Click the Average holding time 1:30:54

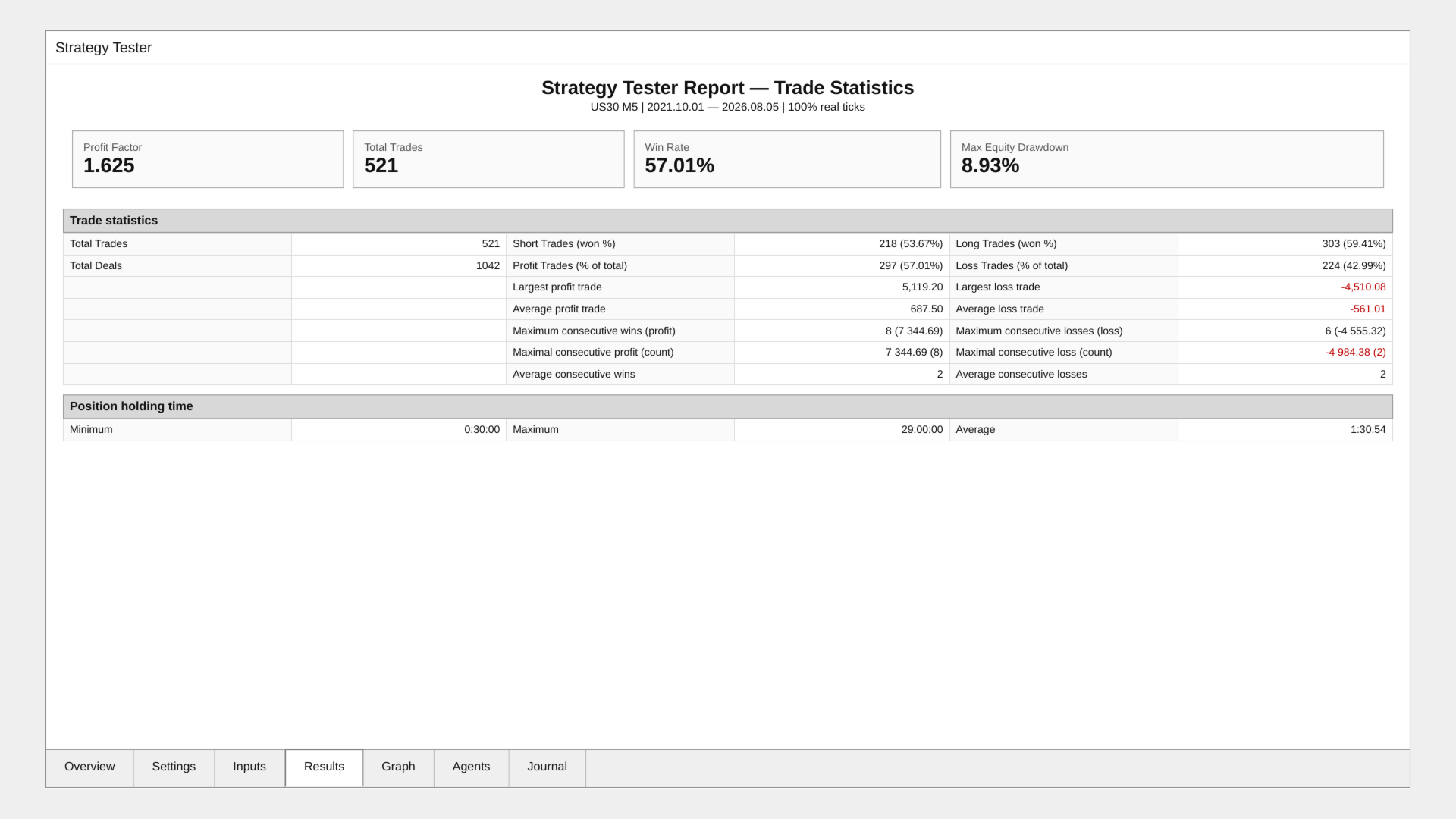click(1368, 430)
